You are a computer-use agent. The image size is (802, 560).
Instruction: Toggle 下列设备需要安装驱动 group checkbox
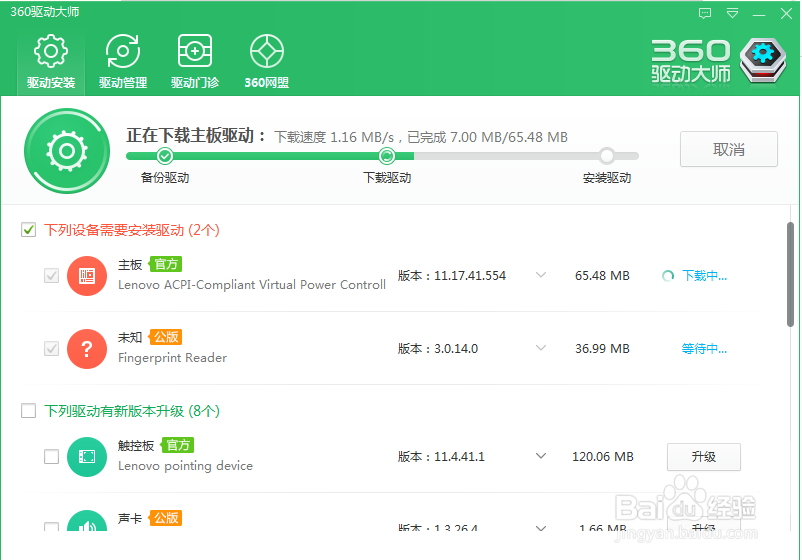(29, 230)
